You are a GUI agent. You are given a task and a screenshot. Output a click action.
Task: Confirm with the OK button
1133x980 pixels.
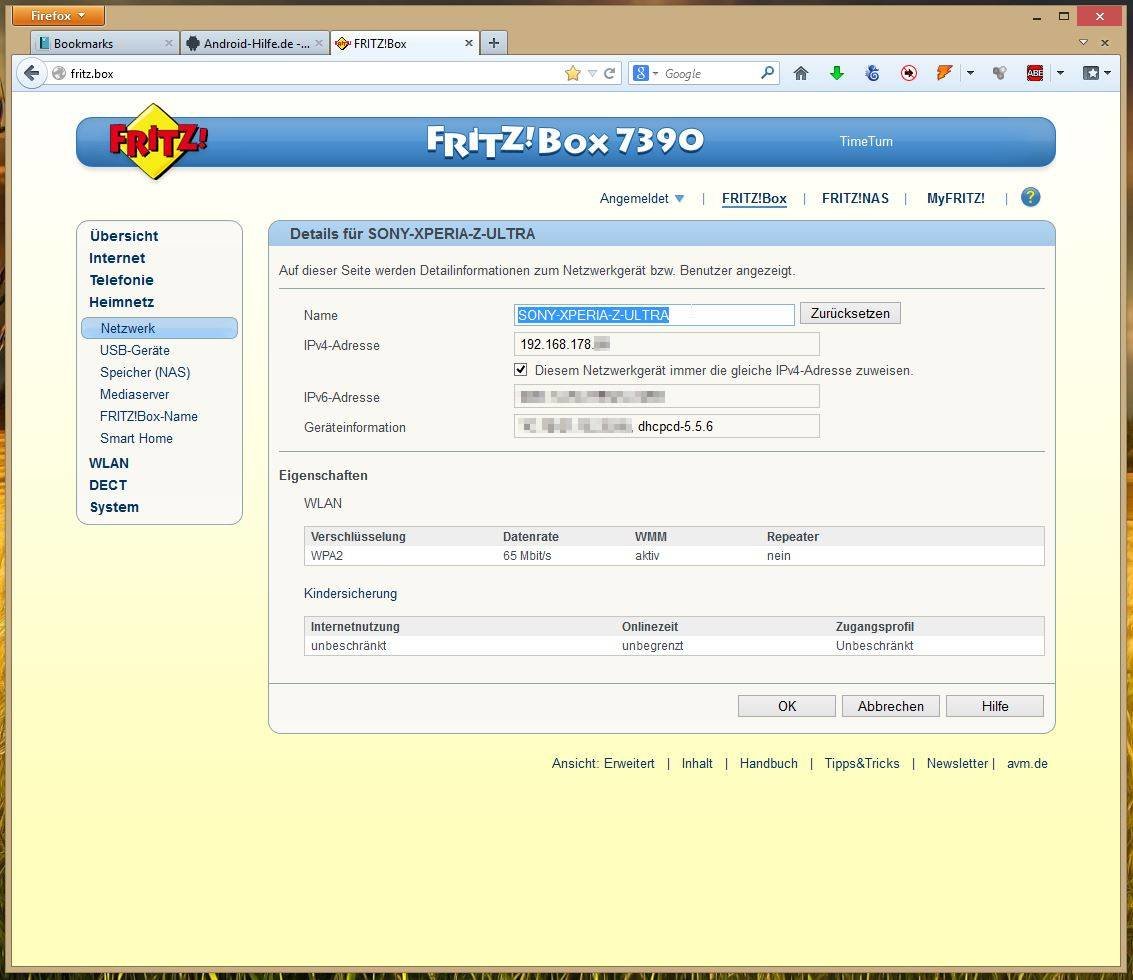coord(786,706)
